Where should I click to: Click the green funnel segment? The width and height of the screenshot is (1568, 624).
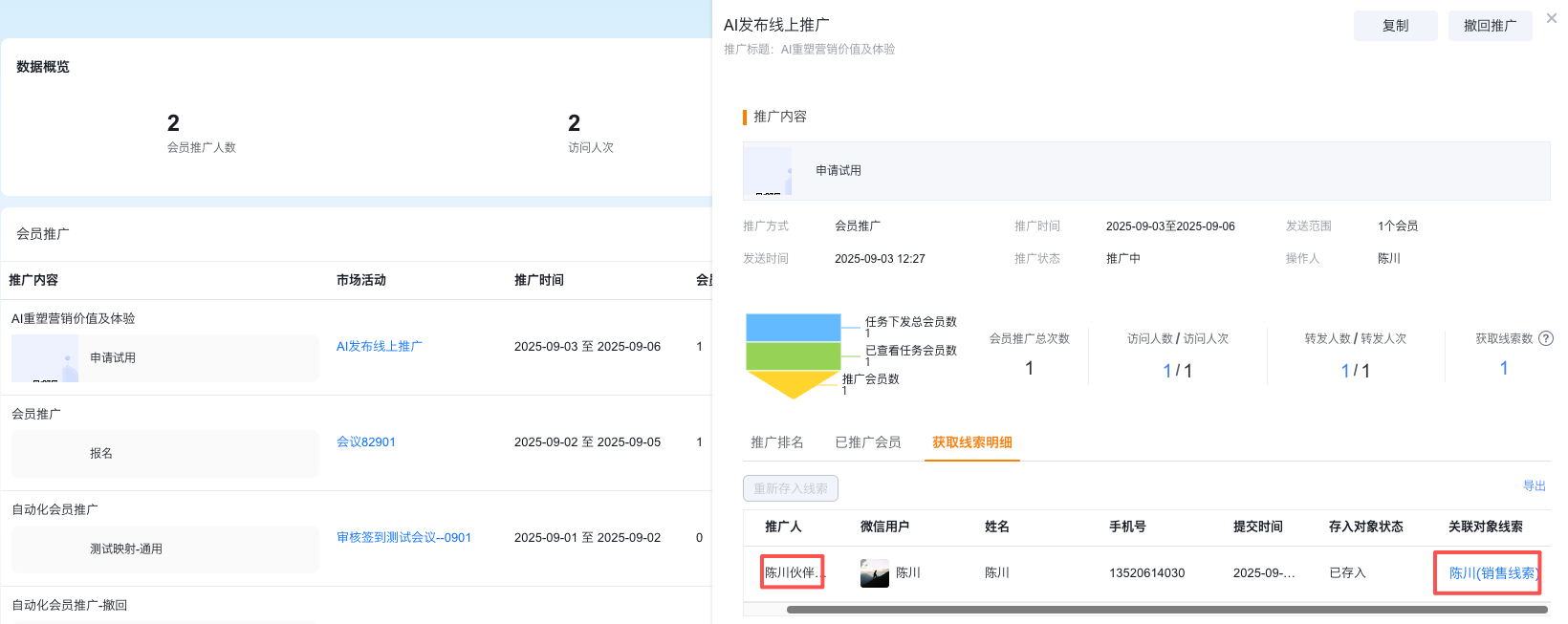(793, 355)
